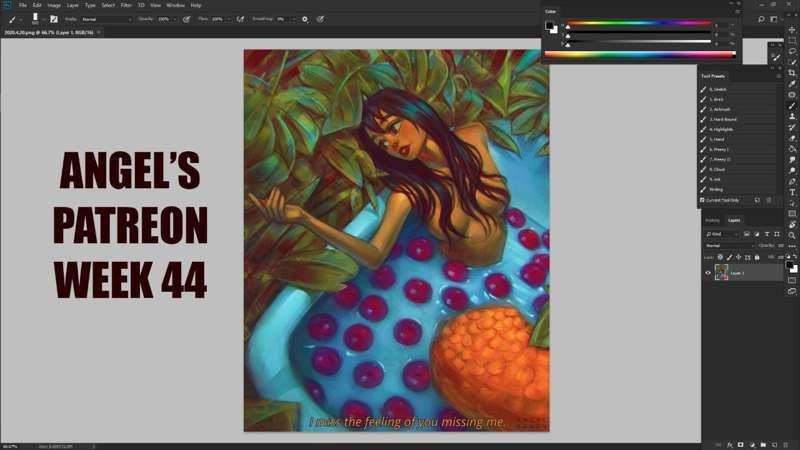Open the Tool Presets panel menu
Screen dimensions: 800x450
click(x=779, y=76)
